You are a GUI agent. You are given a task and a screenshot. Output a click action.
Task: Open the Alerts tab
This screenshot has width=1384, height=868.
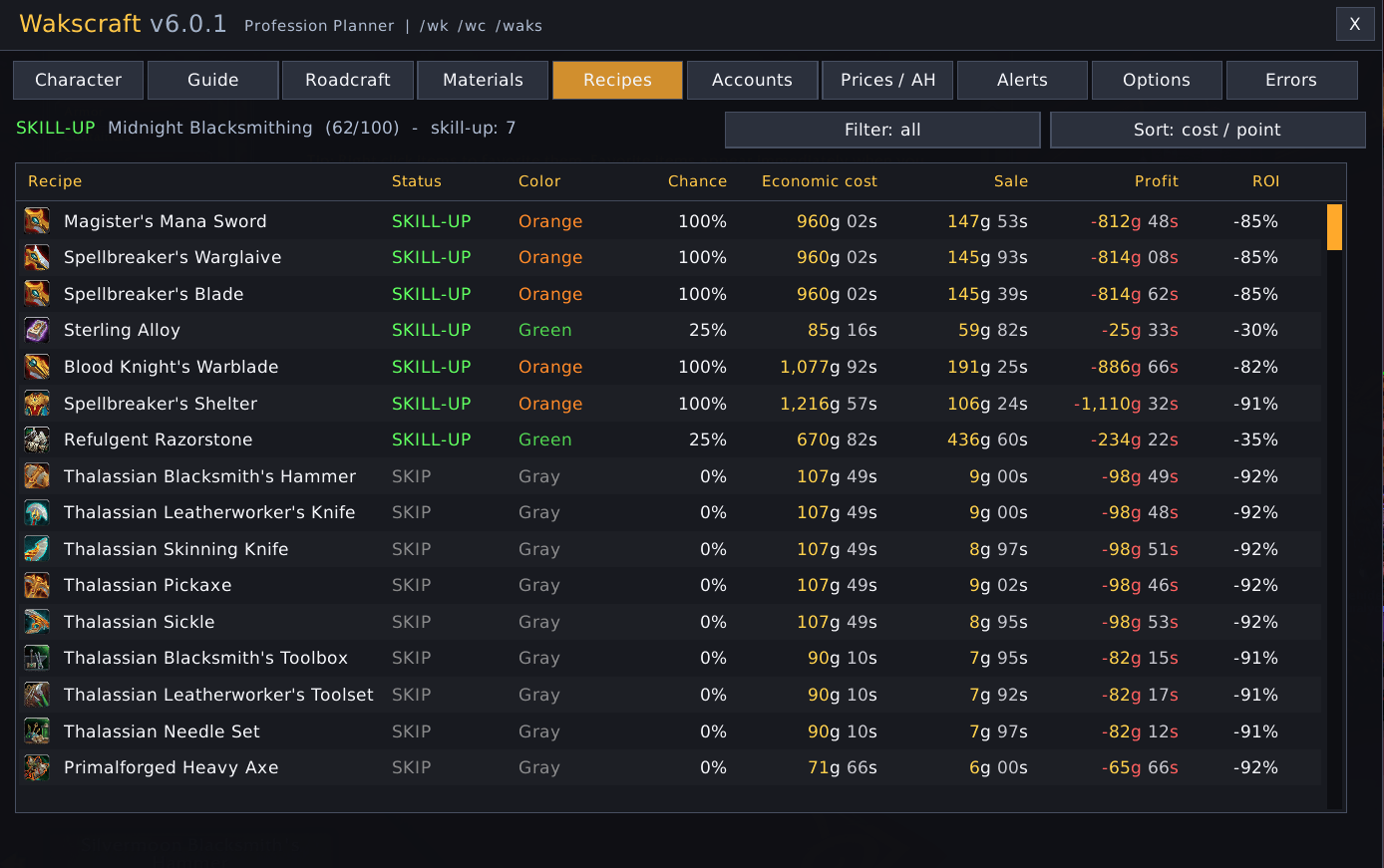tap(1022, 80)
